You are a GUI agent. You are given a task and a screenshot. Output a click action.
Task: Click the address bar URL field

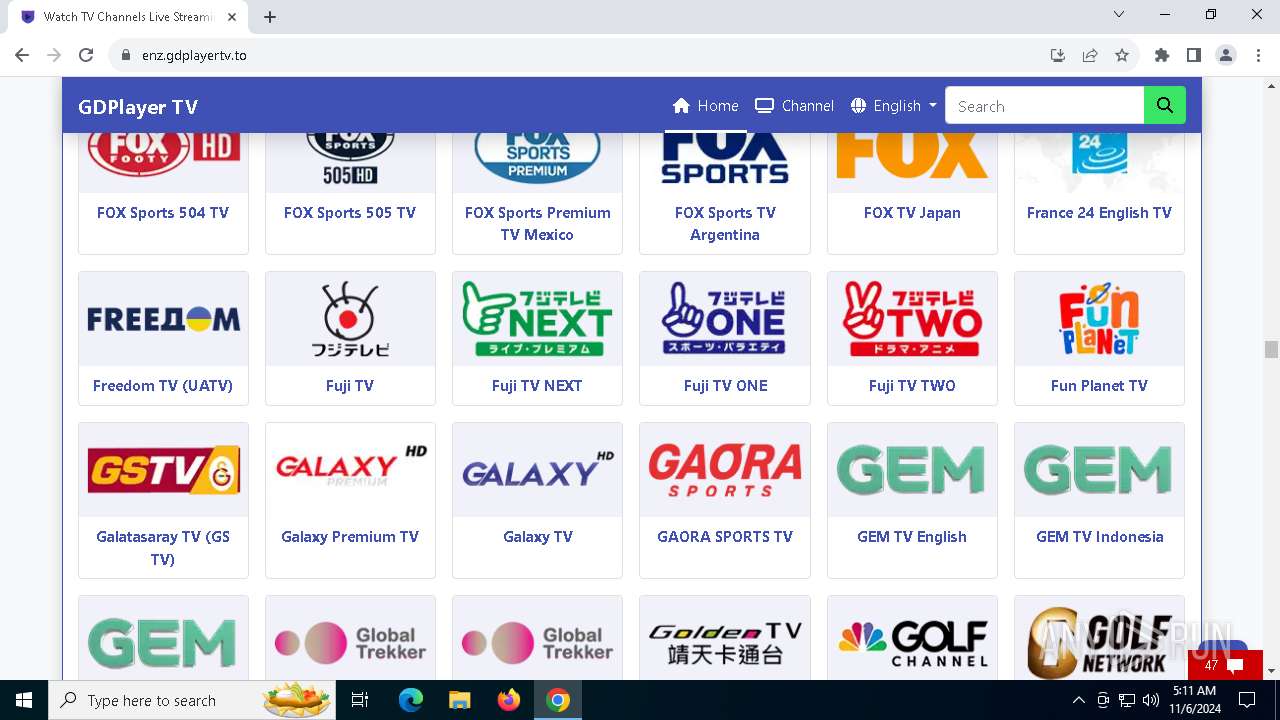click(x=580, y=55)
